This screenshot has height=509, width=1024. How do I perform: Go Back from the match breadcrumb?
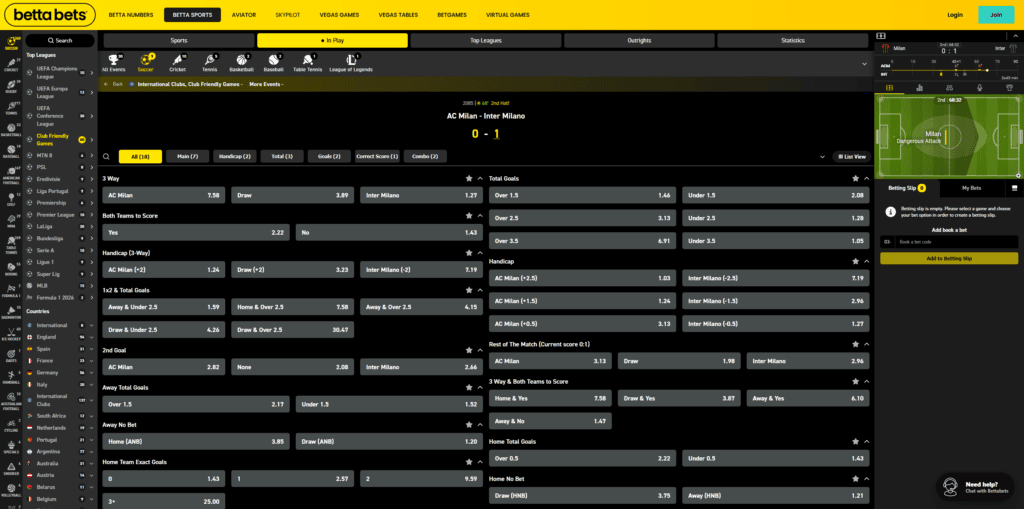point(114,84)
